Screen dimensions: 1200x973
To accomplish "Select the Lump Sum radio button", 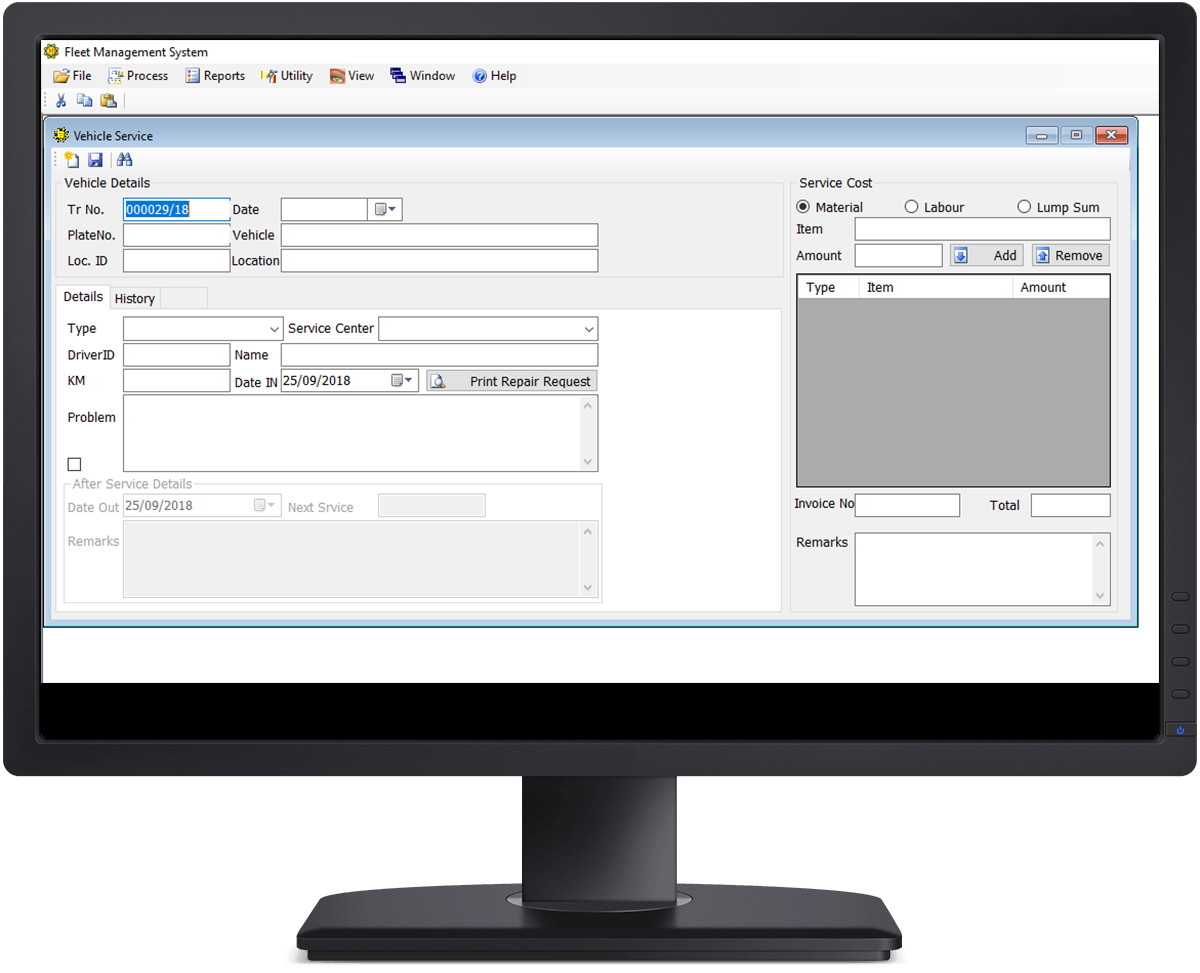I will point(1024,207).
